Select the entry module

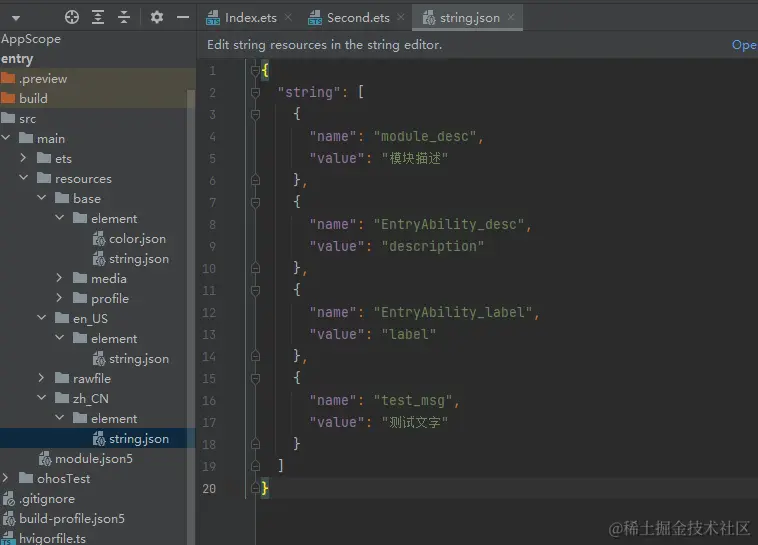pos(17,59)
